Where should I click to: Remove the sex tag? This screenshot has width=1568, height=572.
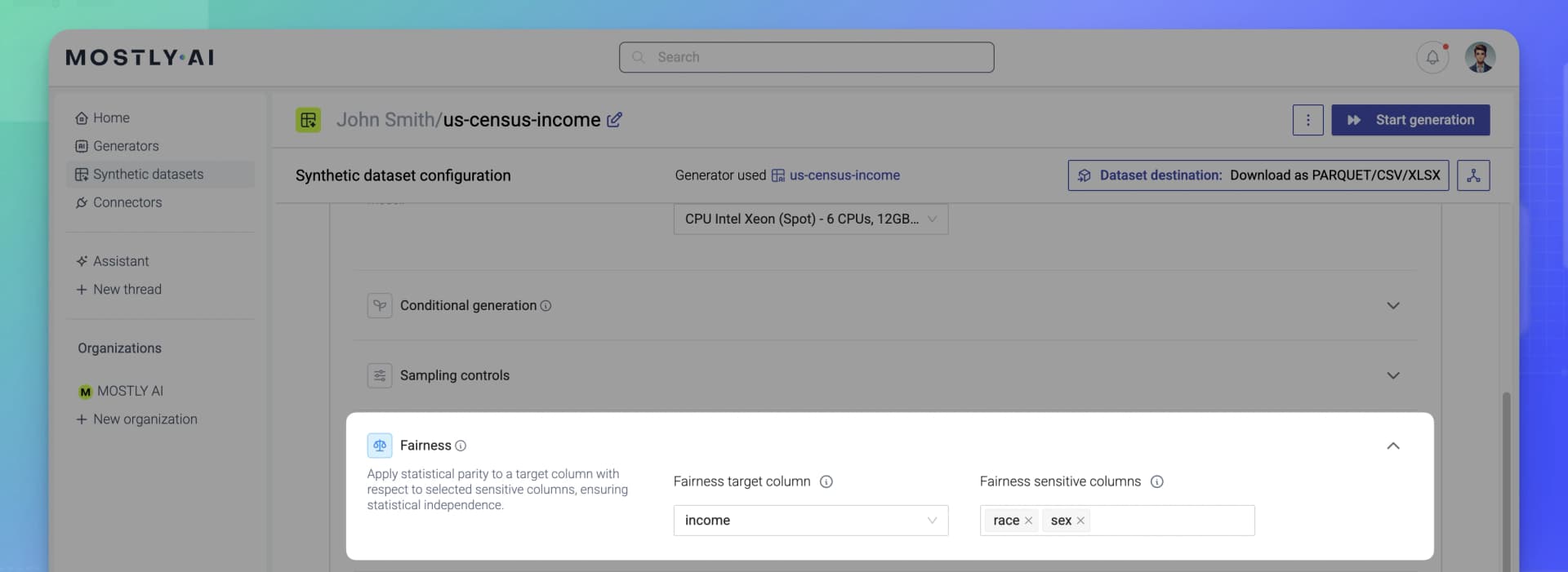click(1080, 521)
